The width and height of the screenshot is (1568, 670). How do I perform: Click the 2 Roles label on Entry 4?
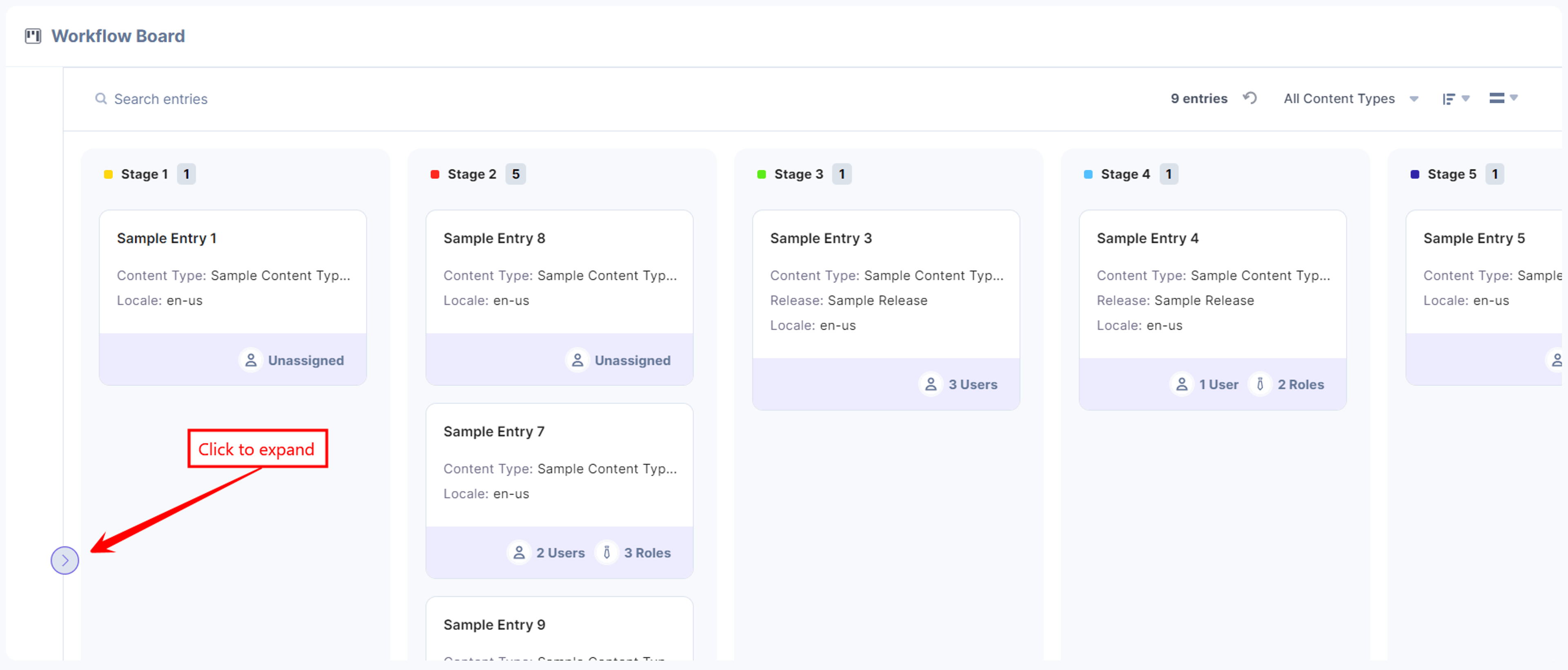pyautogui.click(x=1301, y=385)
